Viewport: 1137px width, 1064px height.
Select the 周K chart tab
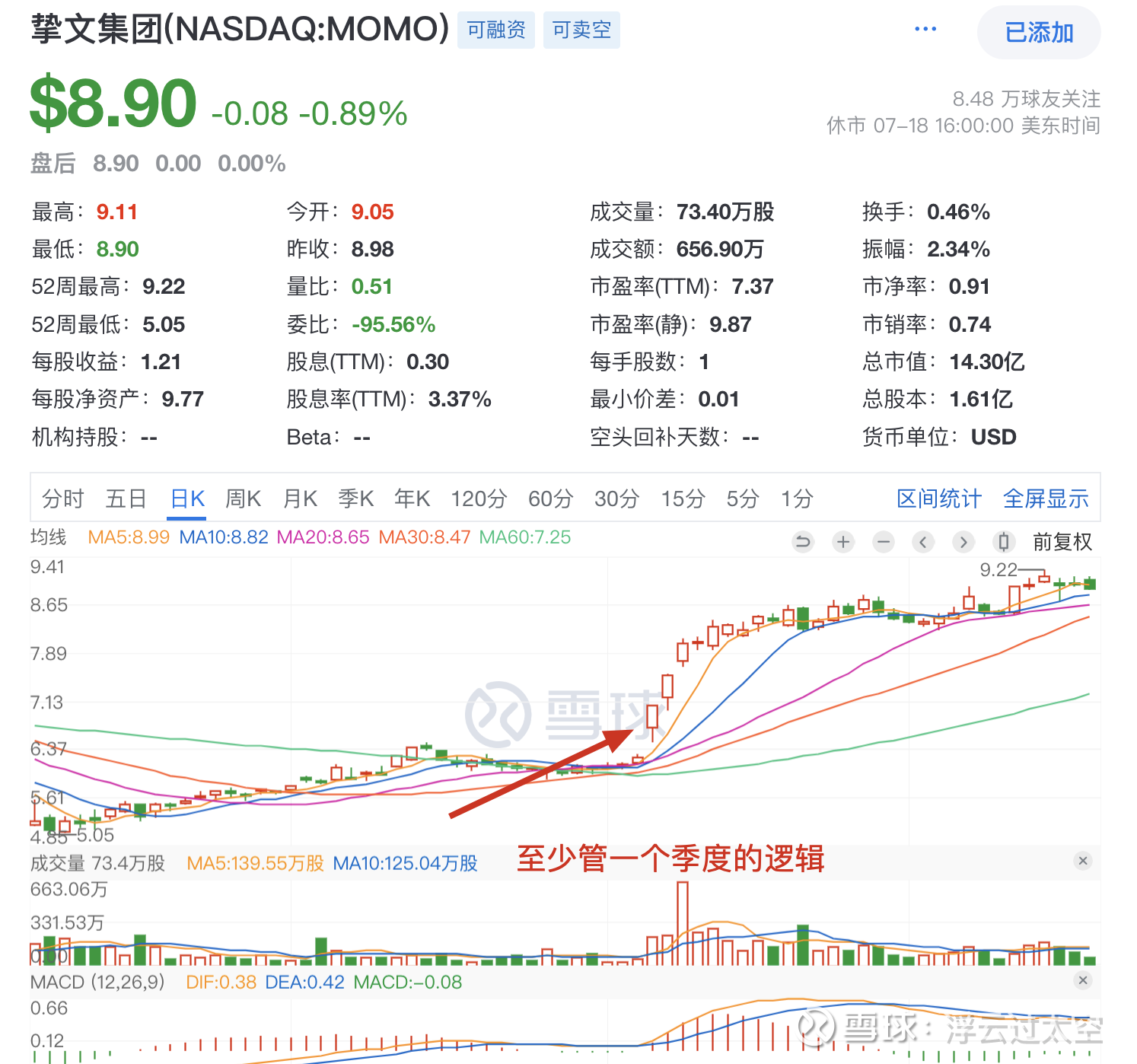(x=243, y=499)
